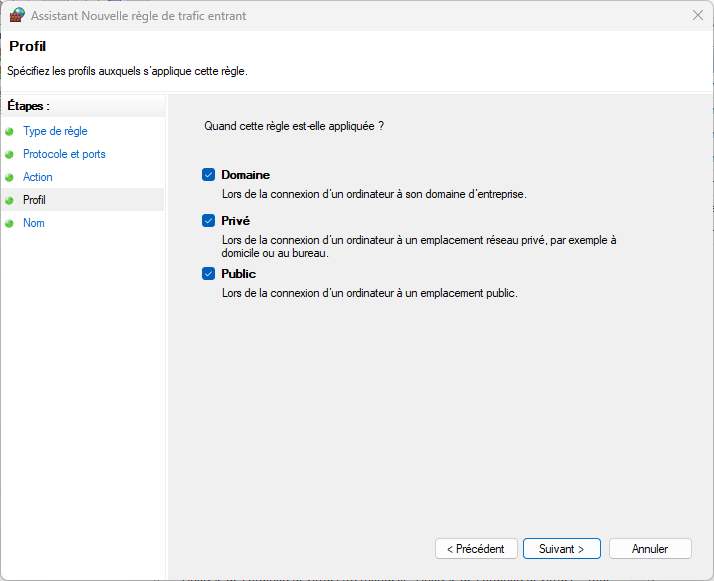Close the Assistant Nouvelle règle window
This screenshot has width=714, height=581.
click(x=696, y=15)
